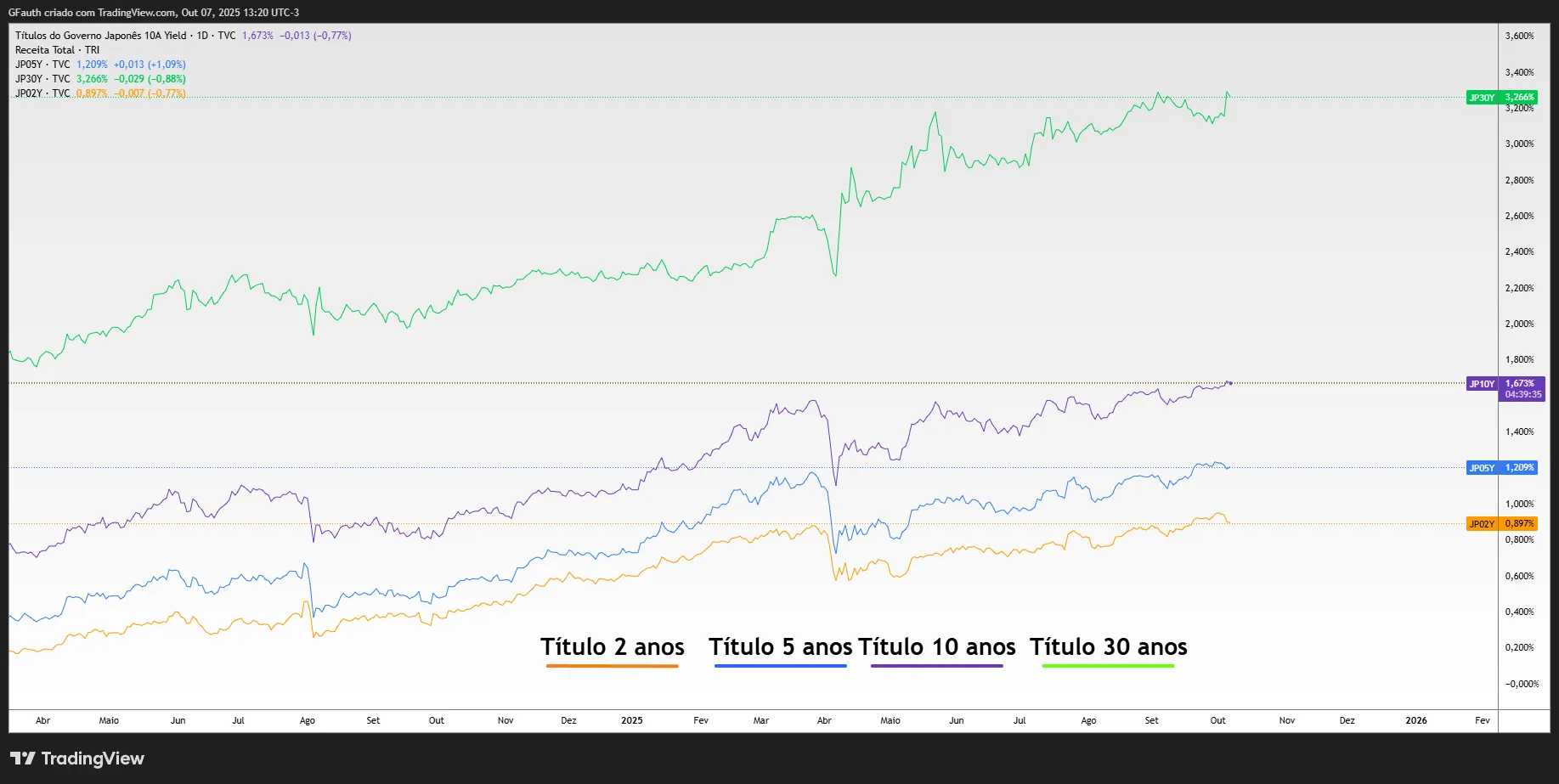This screenshot has width=1559, height=784.
Task: Open the Japanese 10A Yield symbol title
Action: pyautogui.click(x=100, y=36)
